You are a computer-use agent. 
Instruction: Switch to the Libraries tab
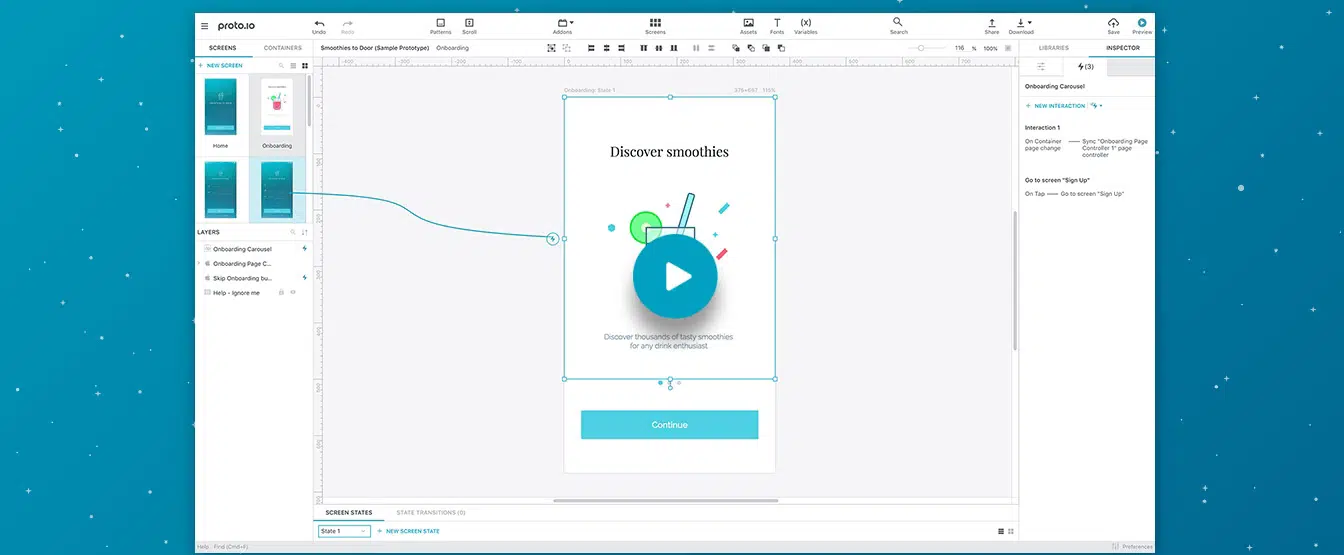(1053, 48)
